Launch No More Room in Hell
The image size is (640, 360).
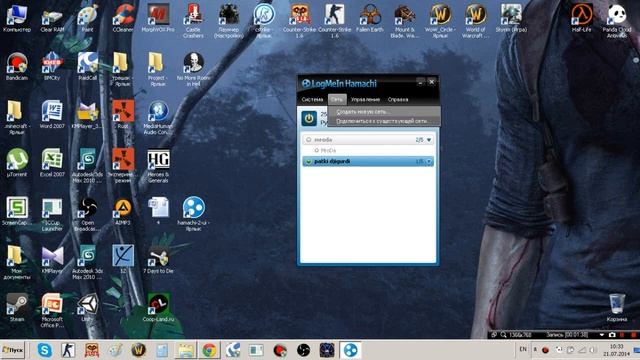tap(193, 69)
